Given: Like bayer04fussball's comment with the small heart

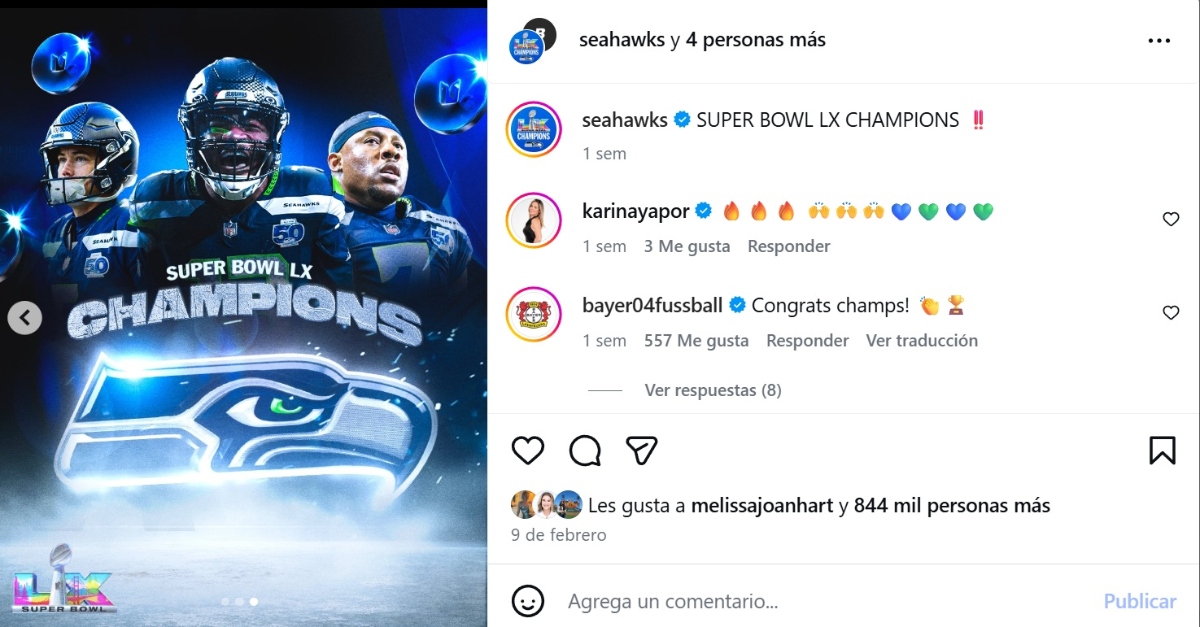Looking at the screenshot, I should pyautogui.click(x=1170, y=312).
